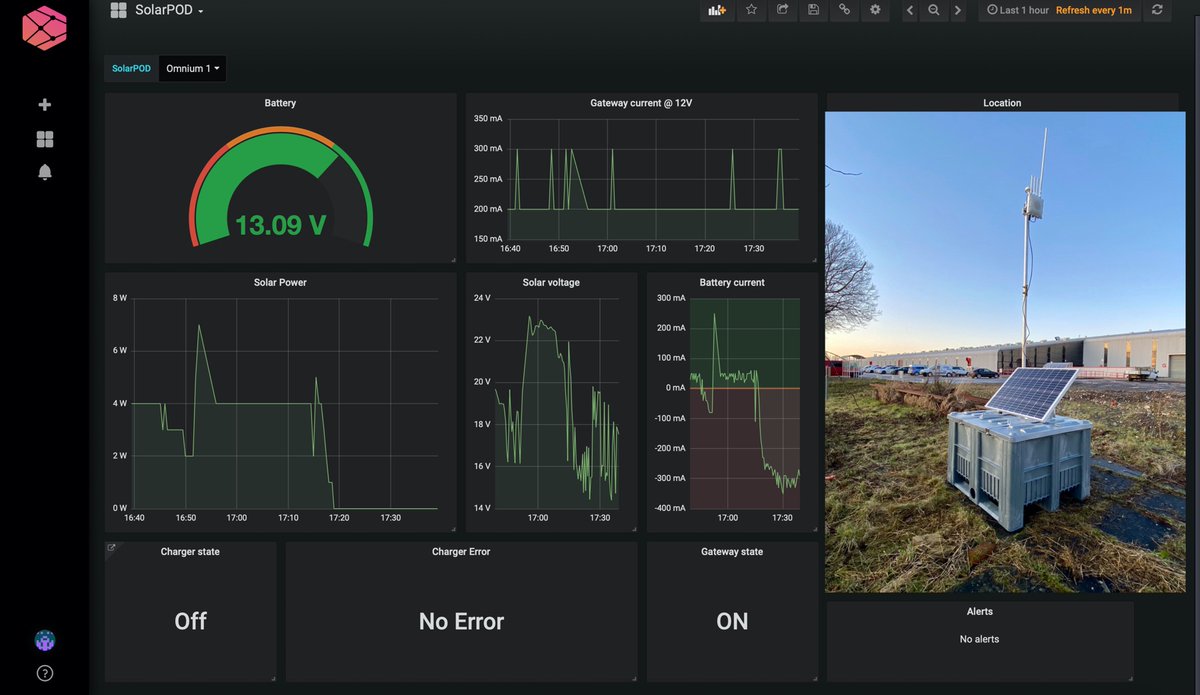
Task: Click the Add panel toolbar icon
Action: click(717, 10)
